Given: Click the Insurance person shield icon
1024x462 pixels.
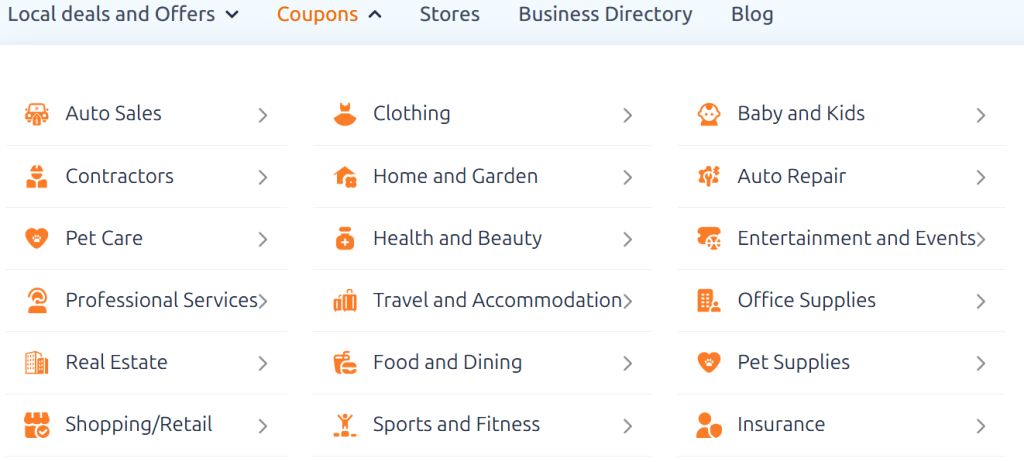Looking at the screenshot, I should (708, 425).
